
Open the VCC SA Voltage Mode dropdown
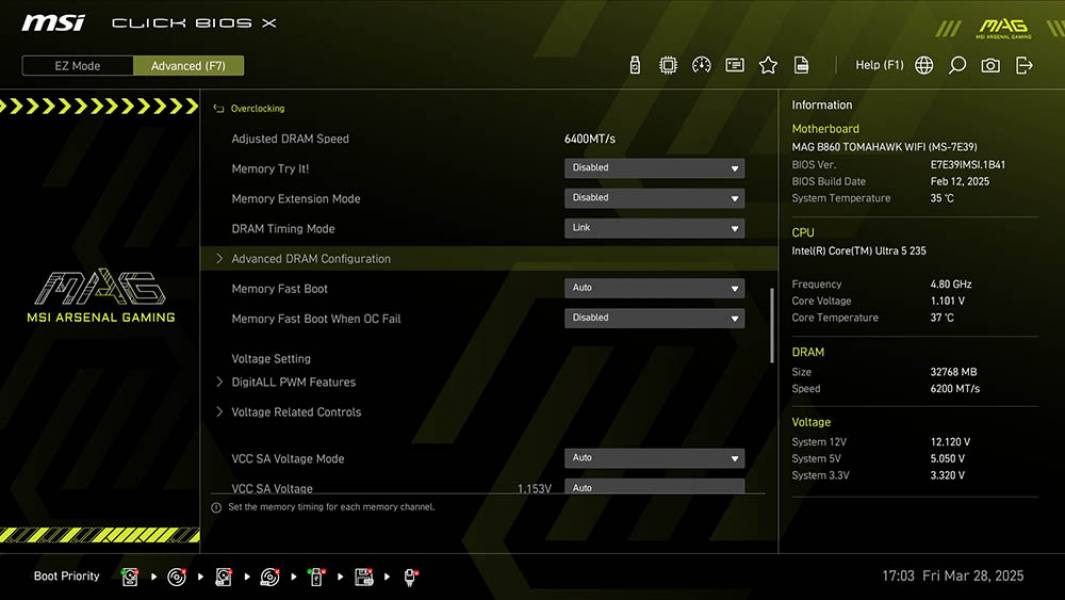[x=654, y=458]
